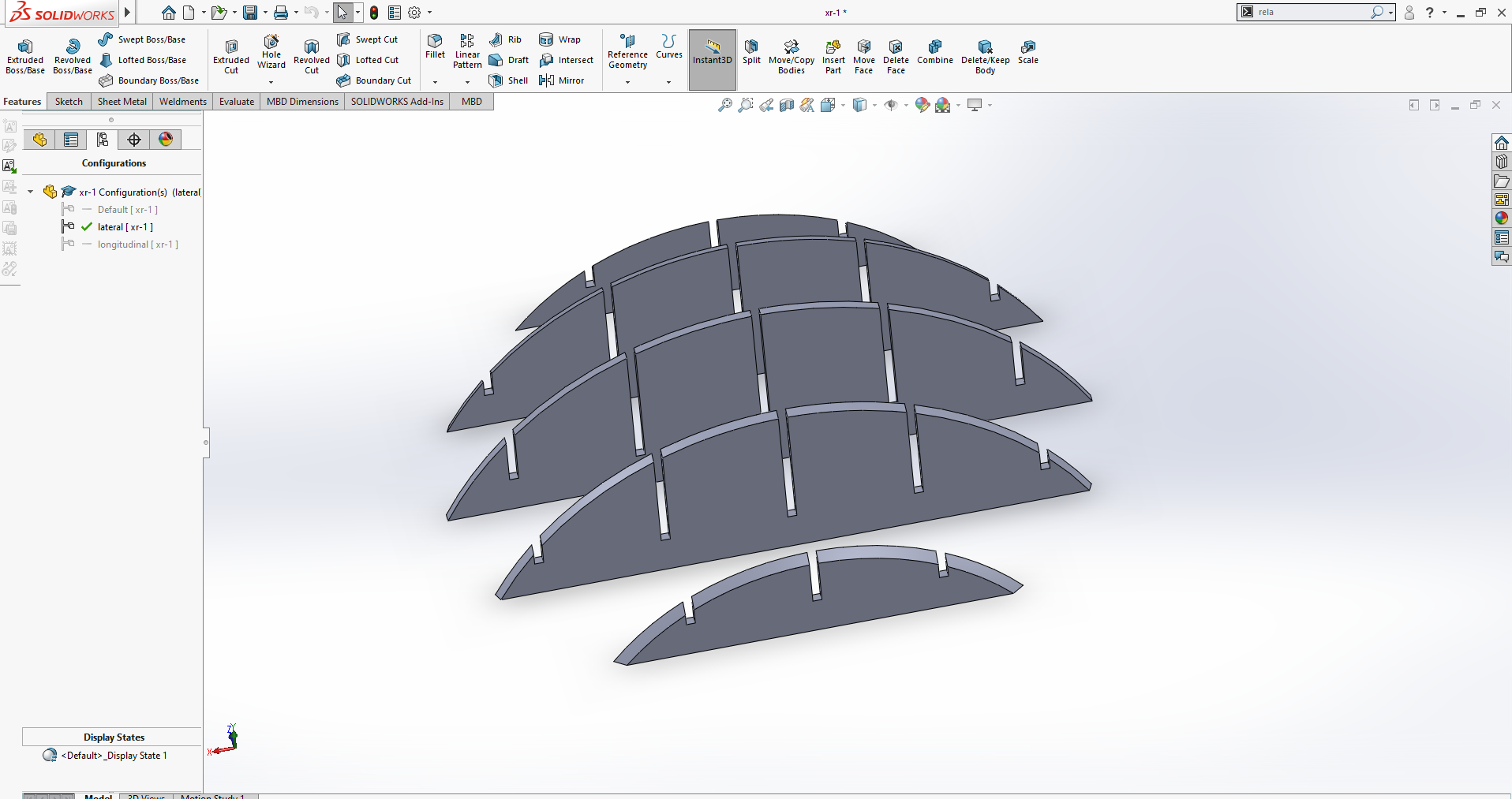The width and height of the screenshot is (1512, 799).
Task: Select Move/Copy Bodies tool
Action: [792, 57]
